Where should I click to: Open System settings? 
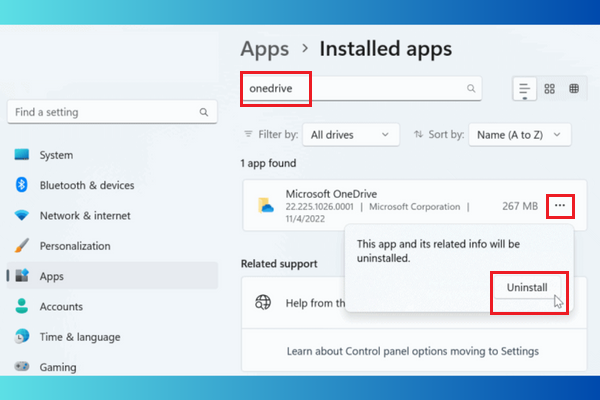pos(112,155)
